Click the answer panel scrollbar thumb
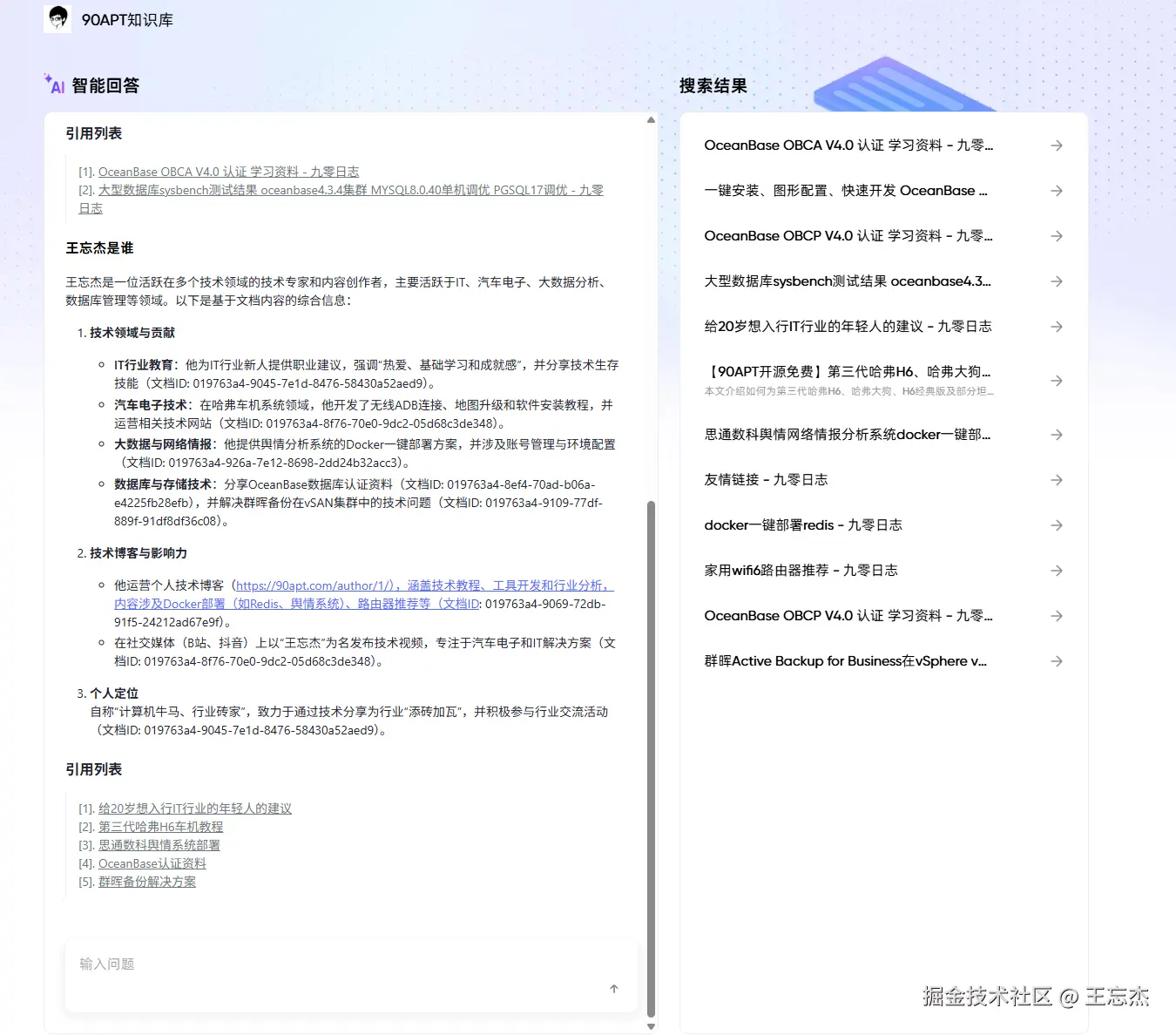The image size is (1176, 1035). point(651,758)
